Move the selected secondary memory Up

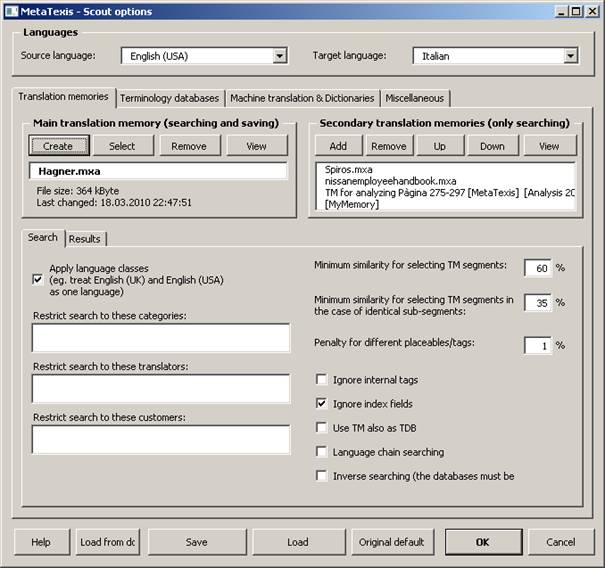pyautogui.click(x=440, y=146)
